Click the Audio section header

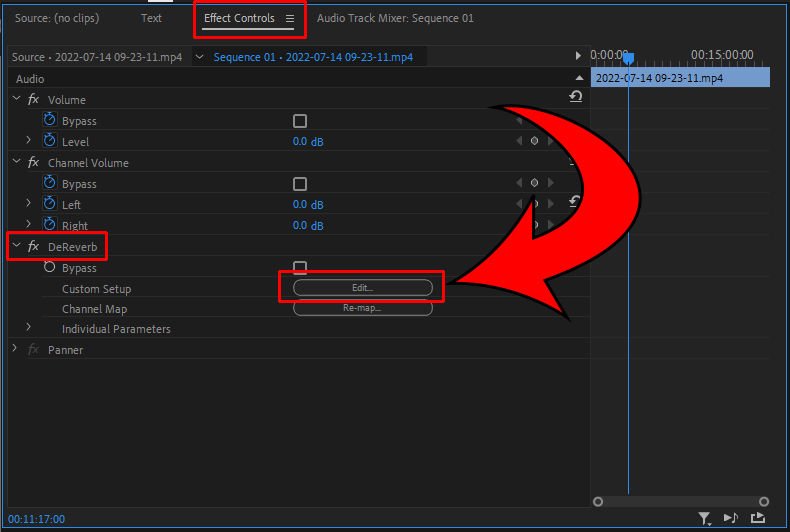[30, 79]
